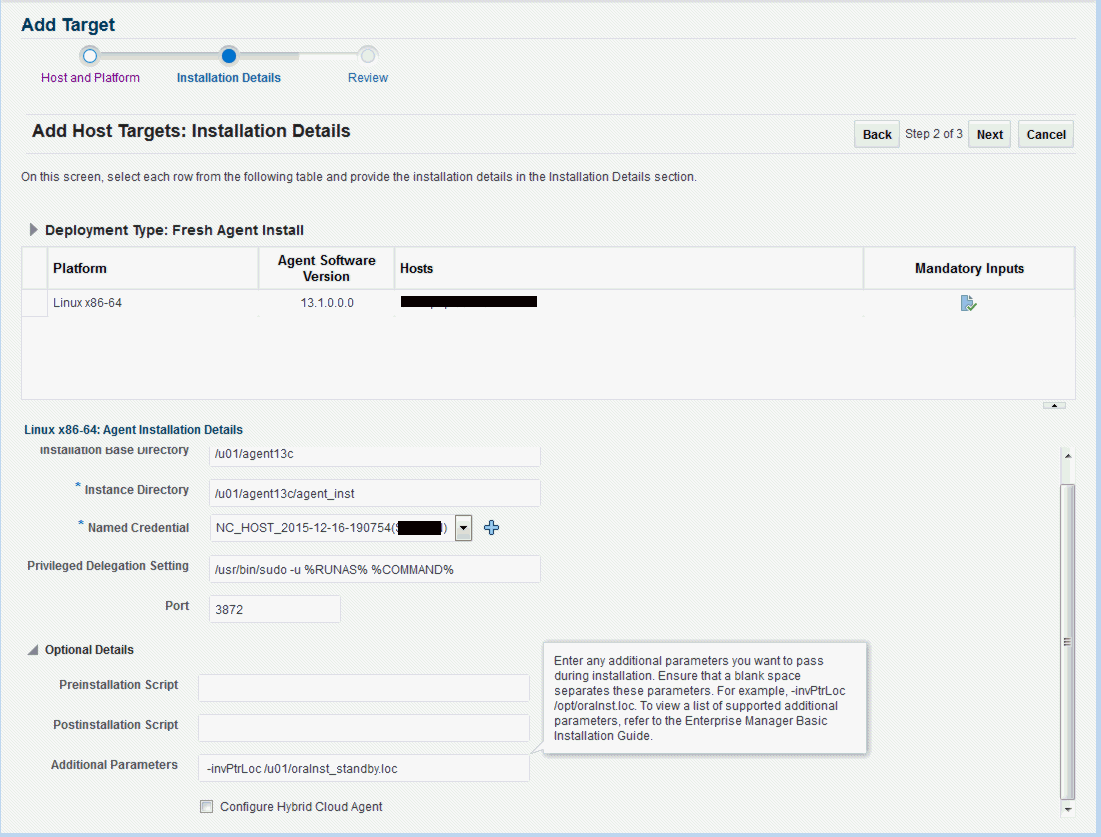Click the Privileged Delegation Setting field
The width and height of the screenshot is (1101, 837).
tap(375, 569)
